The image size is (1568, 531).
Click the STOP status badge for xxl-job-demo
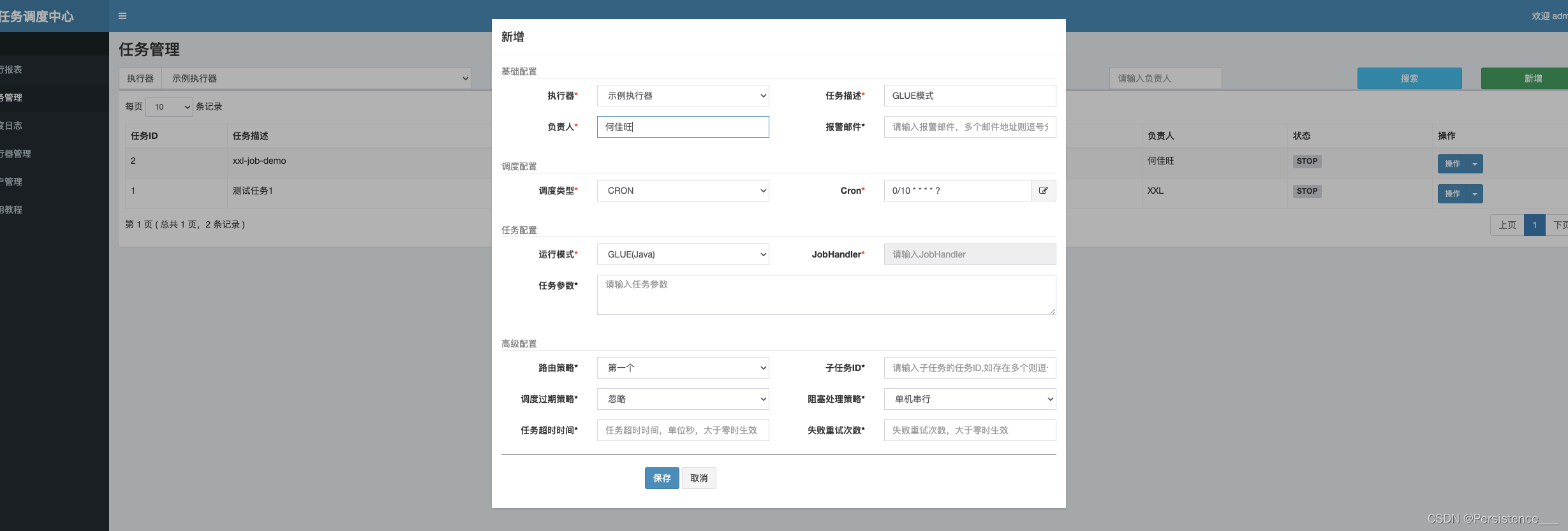1306,161
